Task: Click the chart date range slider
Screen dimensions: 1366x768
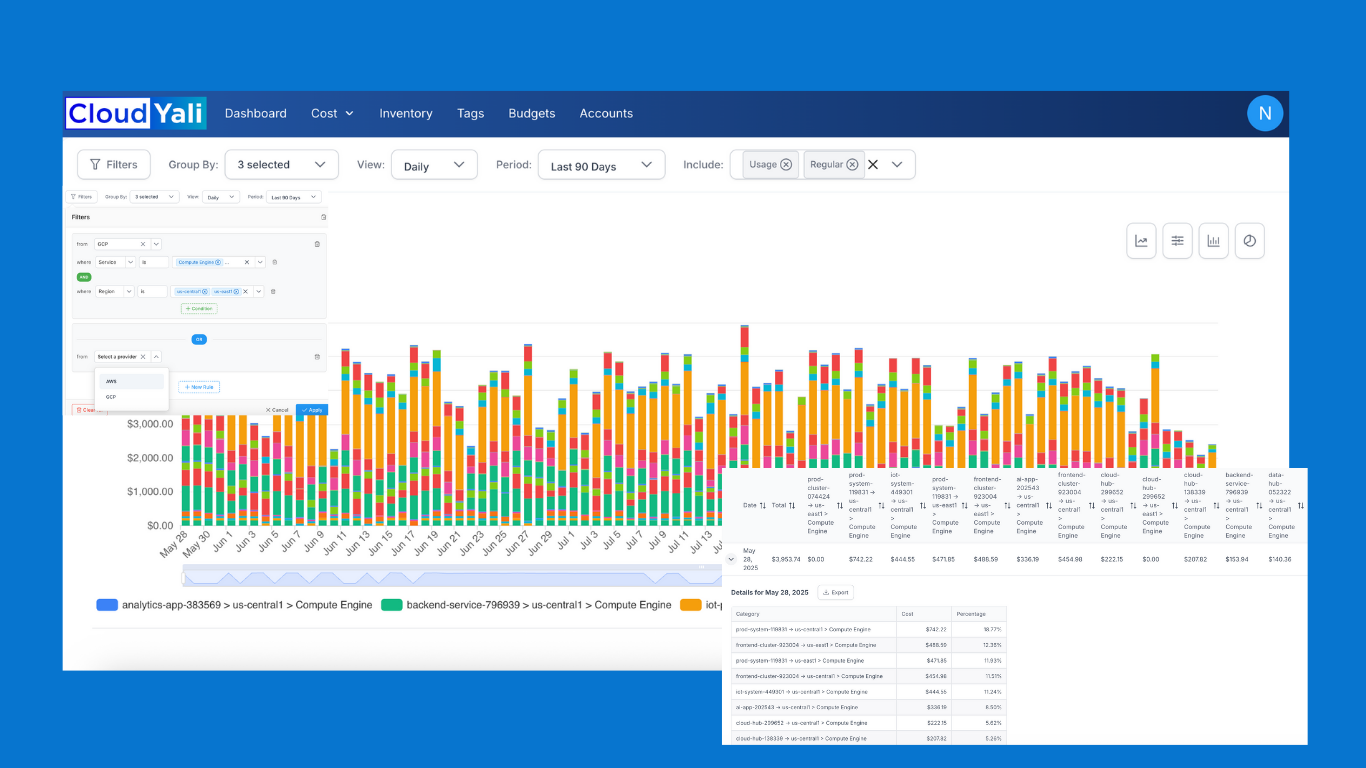Action: (x=452, y=576)
